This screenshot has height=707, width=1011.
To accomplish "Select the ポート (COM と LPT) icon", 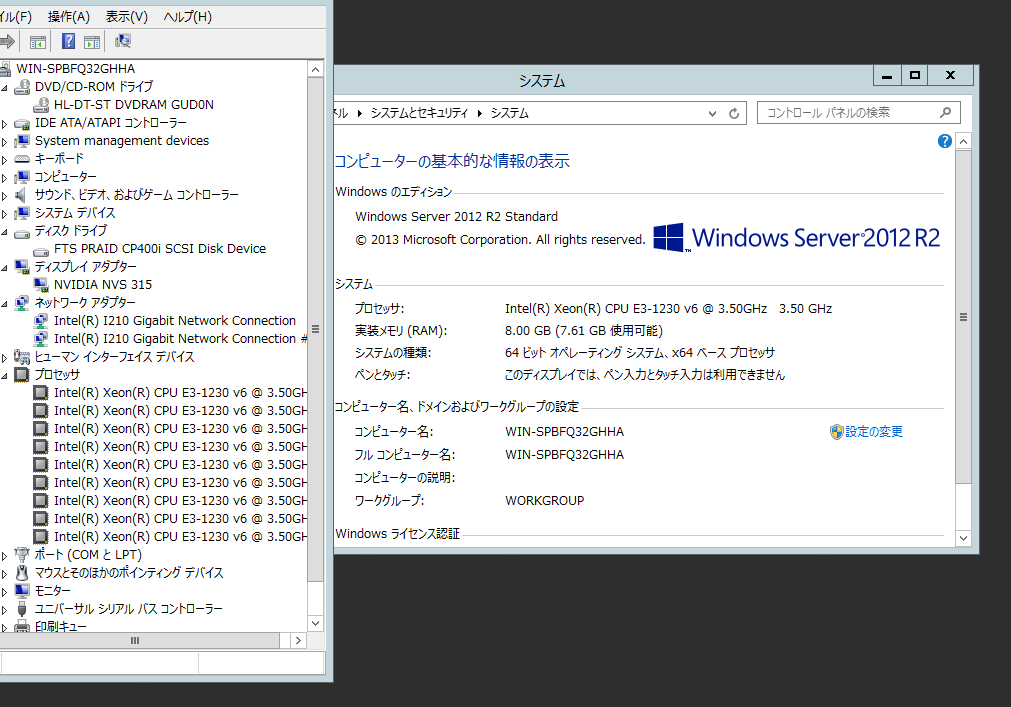I will click(x=22, y=554).
